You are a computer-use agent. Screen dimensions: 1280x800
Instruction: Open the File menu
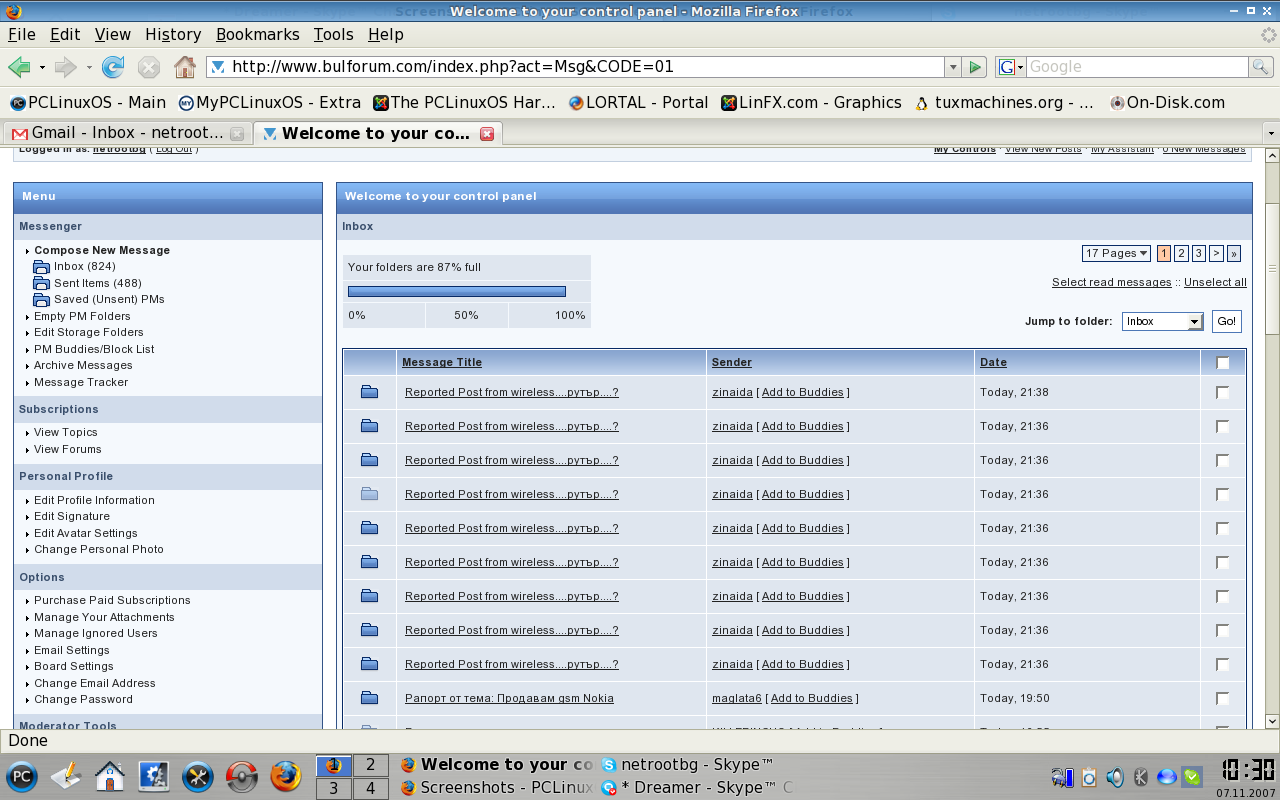click(x=22, y=34)
